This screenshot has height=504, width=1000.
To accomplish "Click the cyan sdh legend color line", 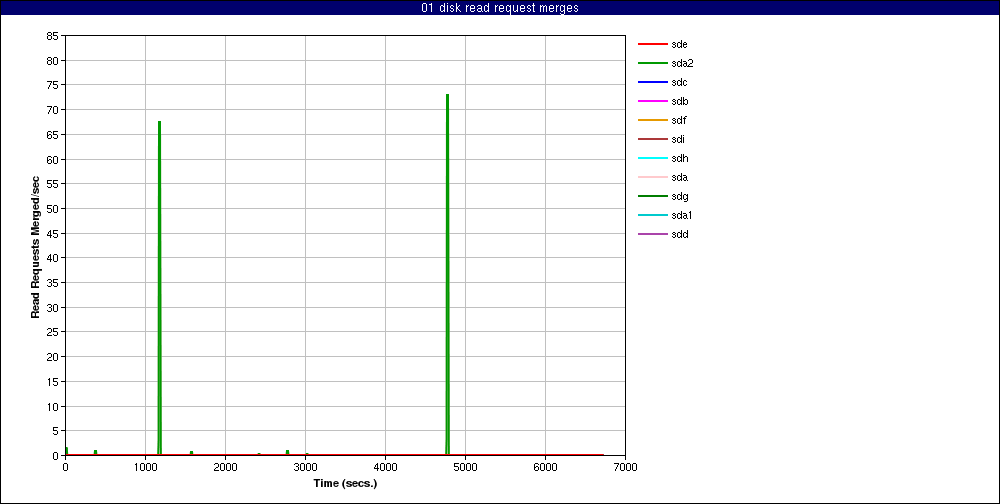I will click(653, 158).
